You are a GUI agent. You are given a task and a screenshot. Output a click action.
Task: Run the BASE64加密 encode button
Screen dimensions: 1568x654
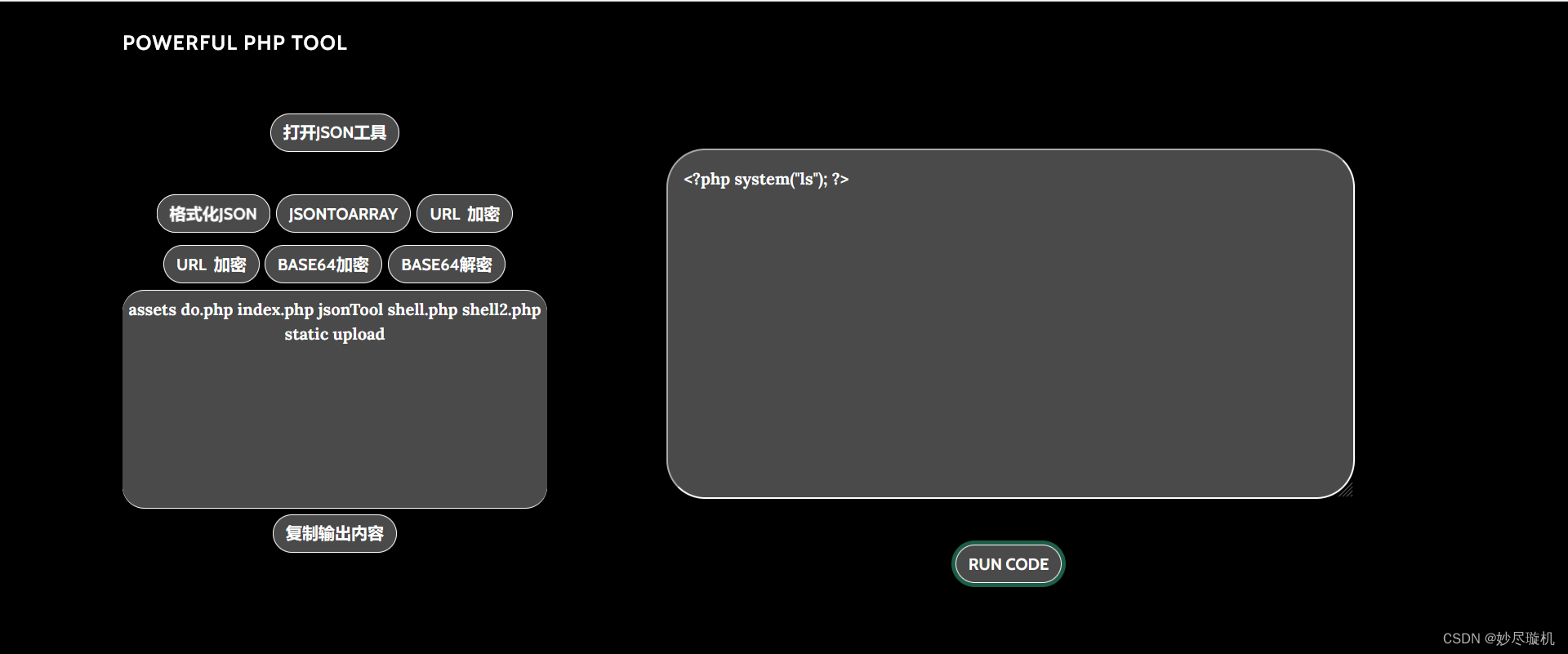[x=323, y=265]
